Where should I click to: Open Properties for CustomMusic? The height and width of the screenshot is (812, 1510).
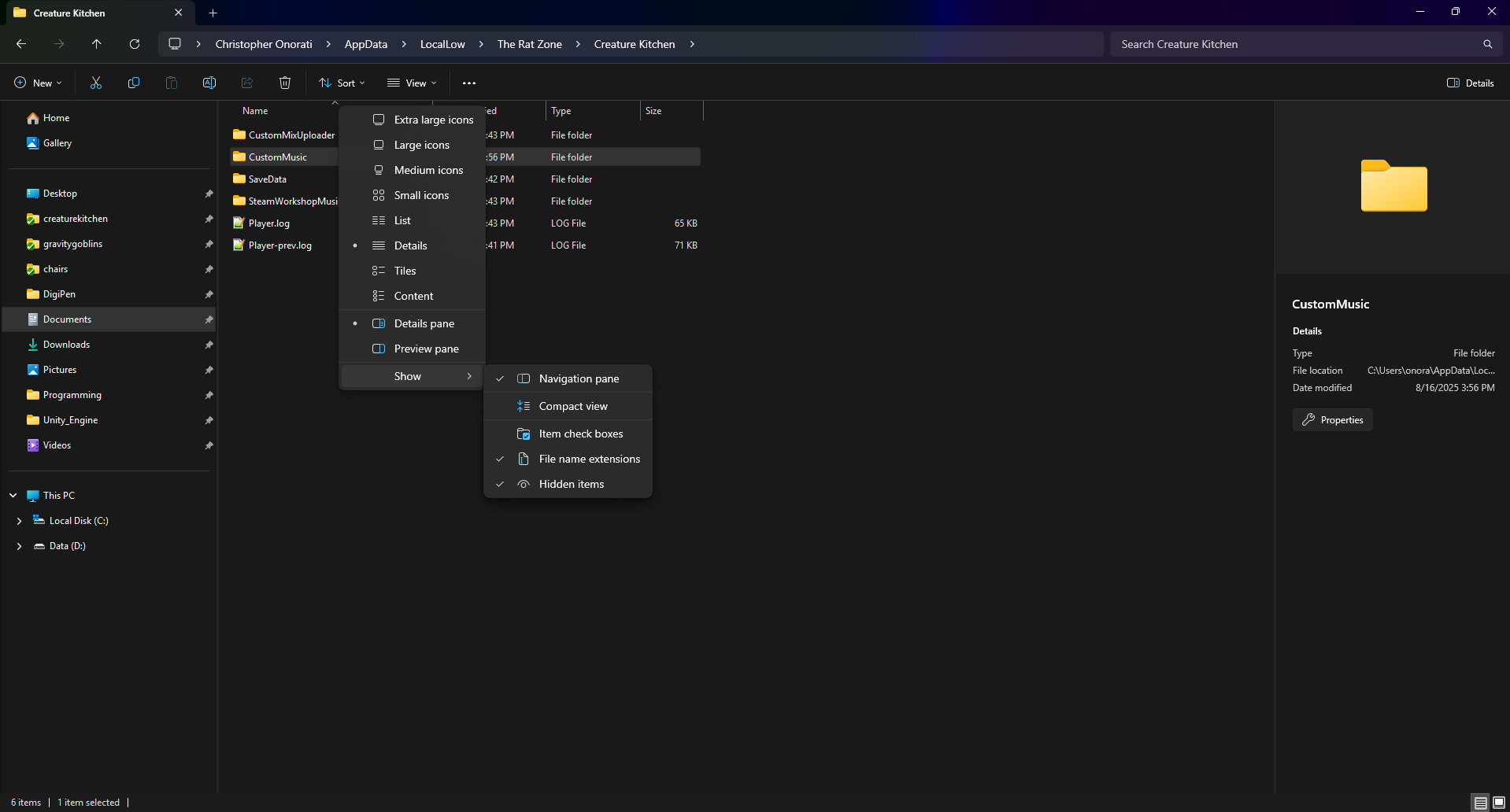tap(1332, 419)
